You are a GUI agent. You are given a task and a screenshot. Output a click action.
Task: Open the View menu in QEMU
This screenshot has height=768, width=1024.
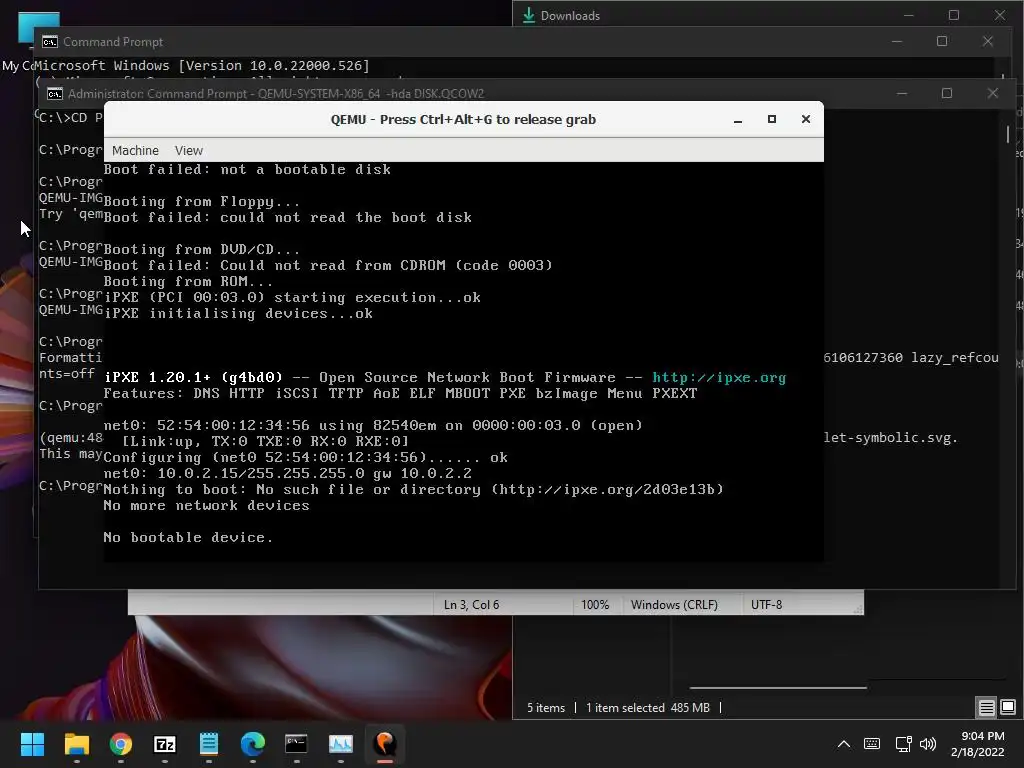[189, 150]
